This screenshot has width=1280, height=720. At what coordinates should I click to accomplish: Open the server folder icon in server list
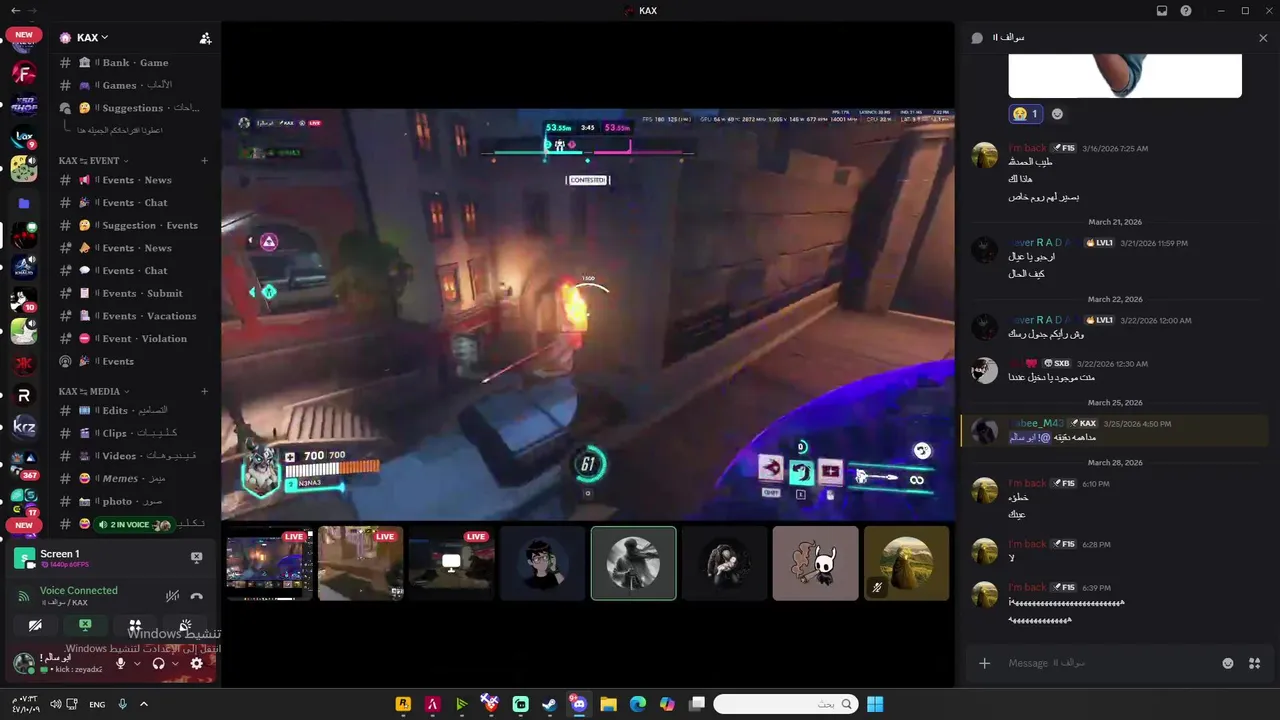(x=24, y=203)
